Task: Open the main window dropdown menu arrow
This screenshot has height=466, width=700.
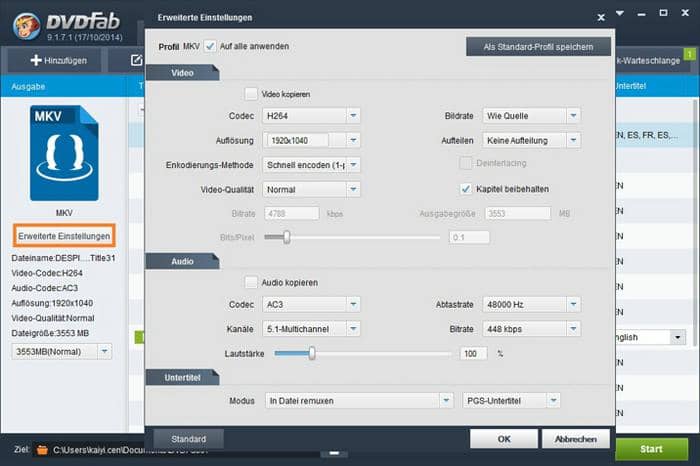Action: tap(620, 13)
